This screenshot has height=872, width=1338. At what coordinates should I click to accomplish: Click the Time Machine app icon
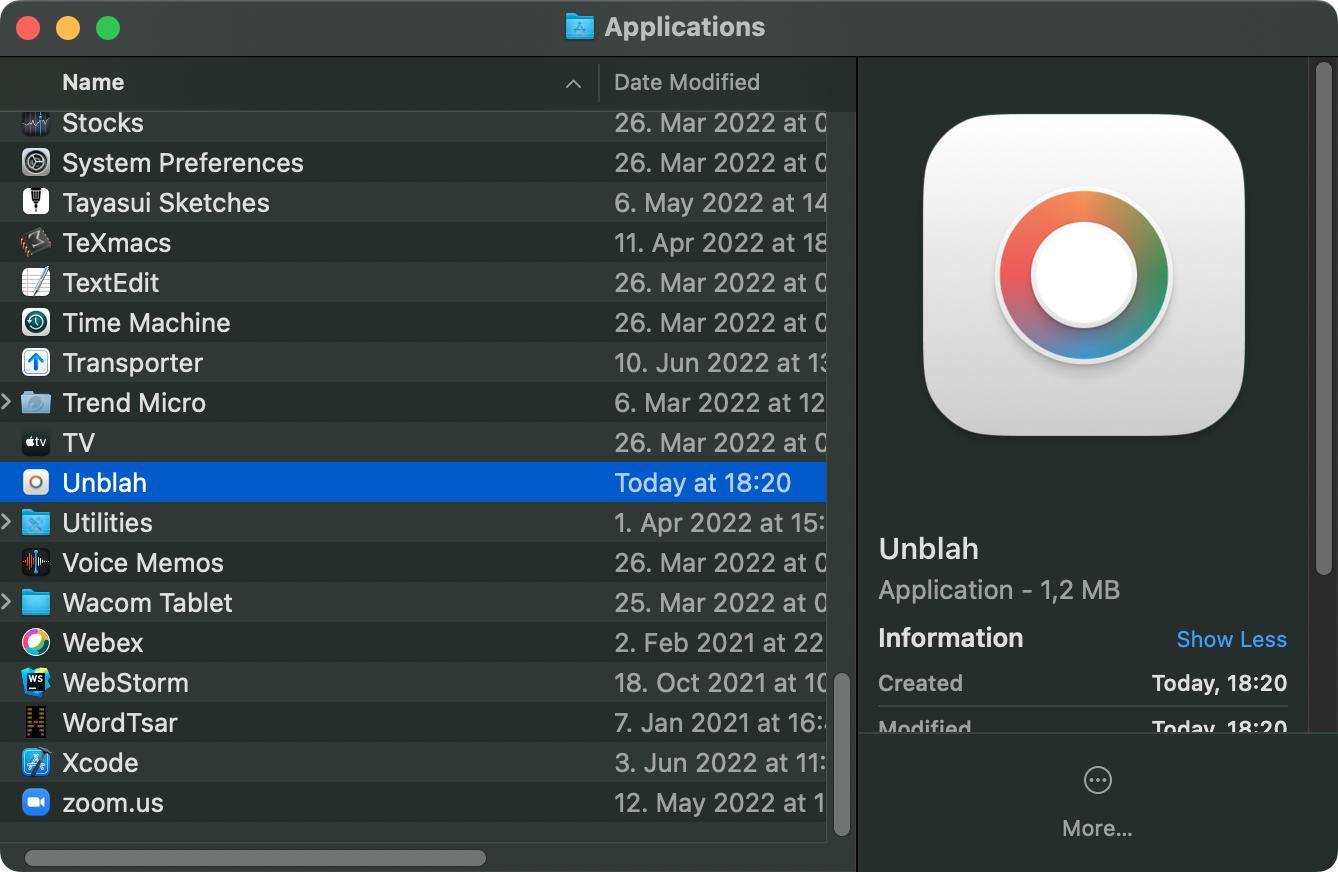coord(36,323)
